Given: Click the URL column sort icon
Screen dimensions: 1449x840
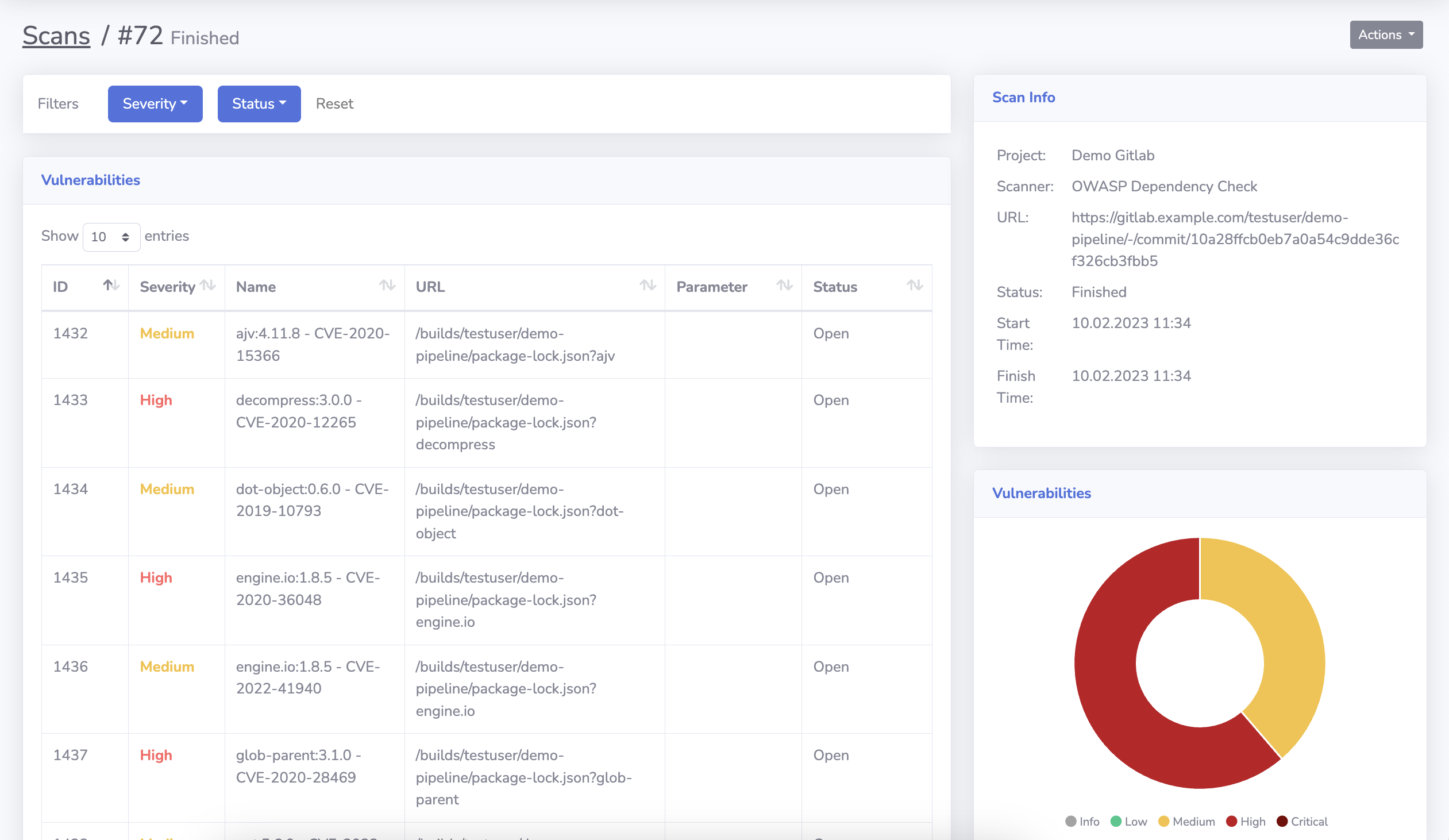Looking at the screenshot, I should tap(649, 286).
